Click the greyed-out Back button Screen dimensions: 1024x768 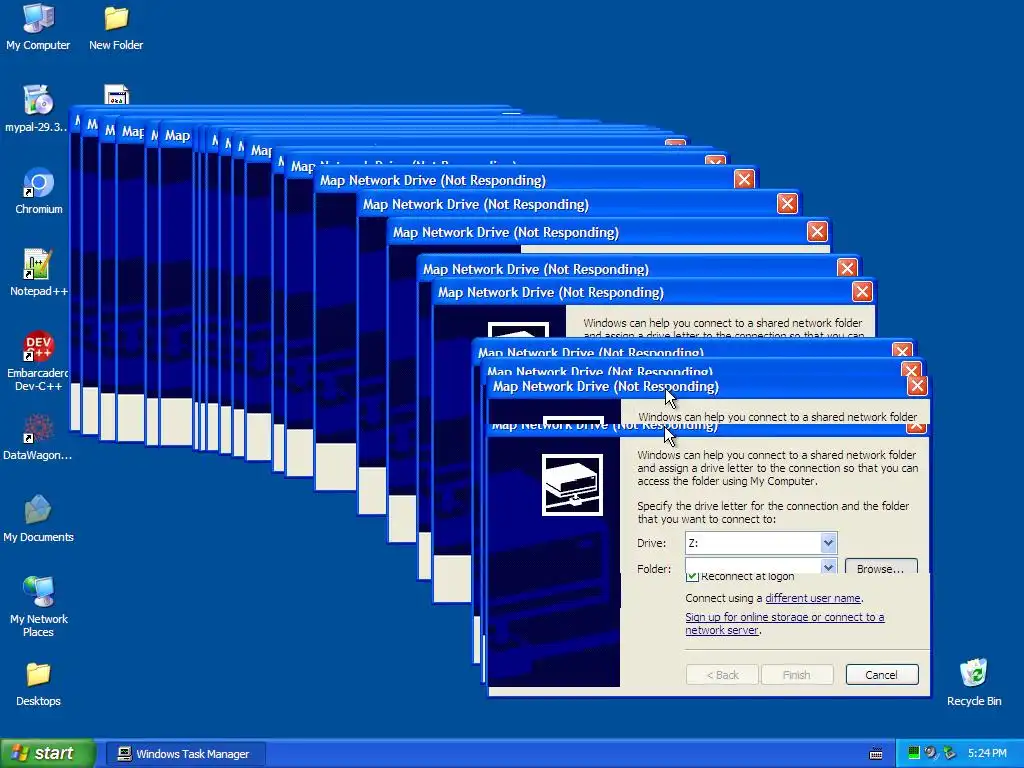(x=722, y=675)
